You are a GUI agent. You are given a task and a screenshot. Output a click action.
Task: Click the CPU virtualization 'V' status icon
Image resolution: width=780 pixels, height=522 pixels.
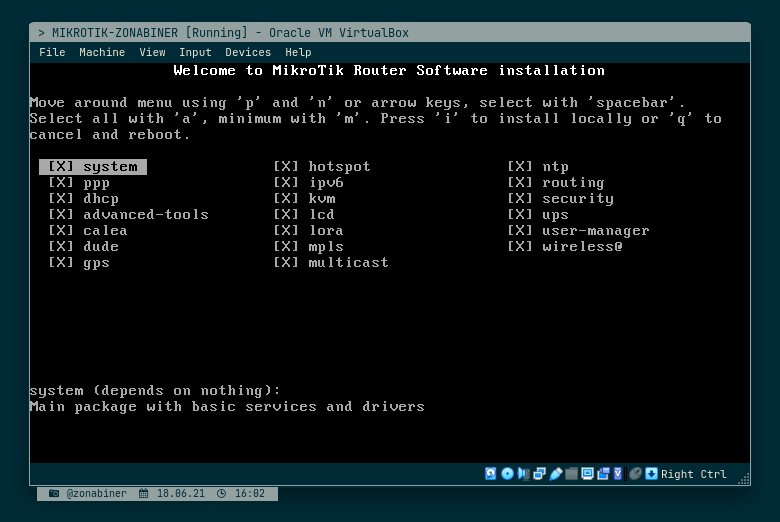(x=618, y=474)
